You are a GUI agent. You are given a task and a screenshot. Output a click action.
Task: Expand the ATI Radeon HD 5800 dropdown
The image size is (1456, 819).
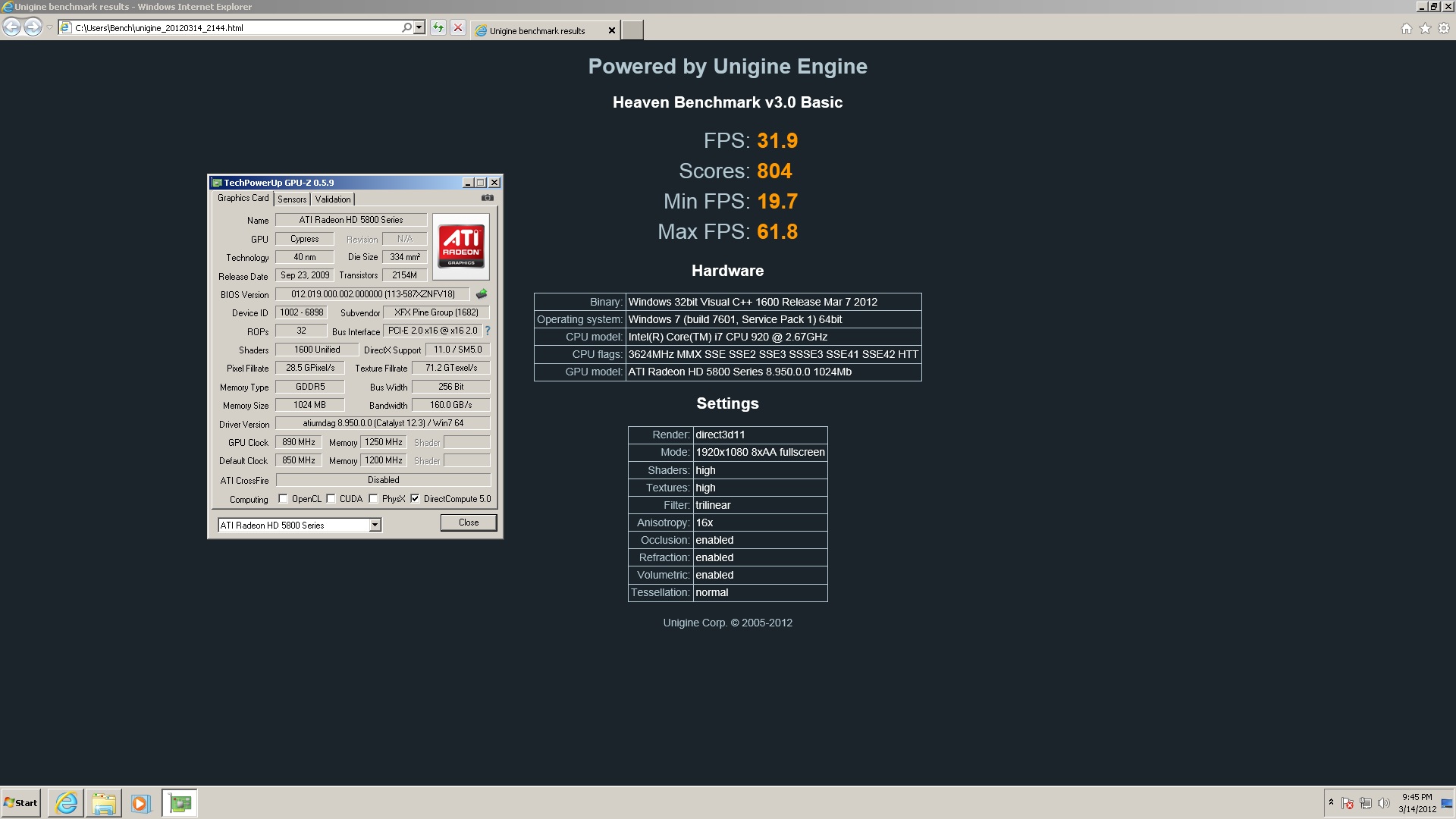[x=375, y=525]
